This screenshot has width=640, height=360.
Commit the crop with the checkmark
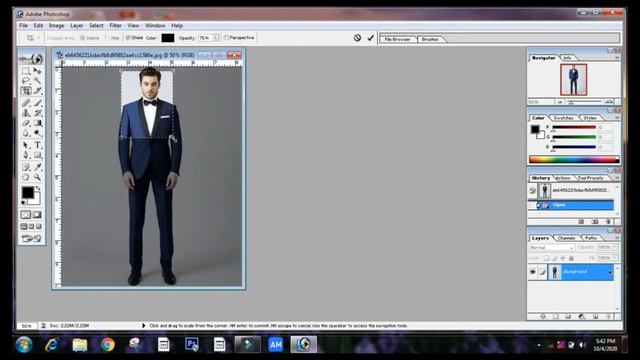tap(371, 38)
